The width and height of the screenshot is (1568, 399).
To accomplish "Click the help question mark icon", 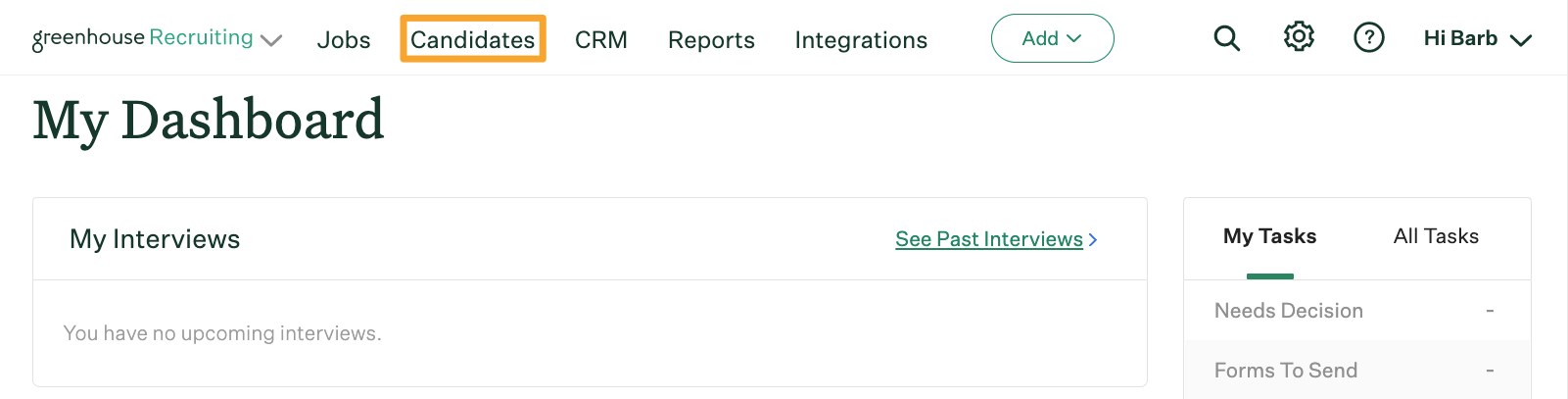I will 1368,38.
